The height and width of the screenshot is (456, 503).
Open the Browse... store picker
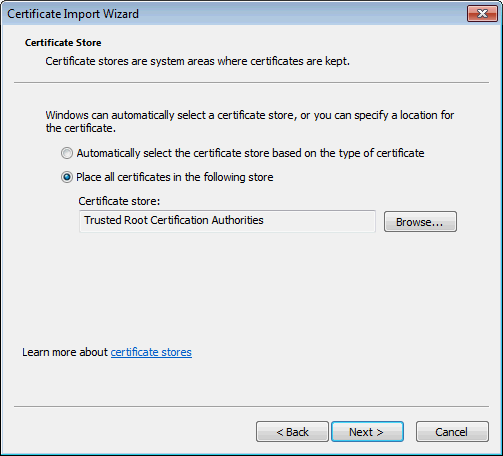[x=420, y=221]
